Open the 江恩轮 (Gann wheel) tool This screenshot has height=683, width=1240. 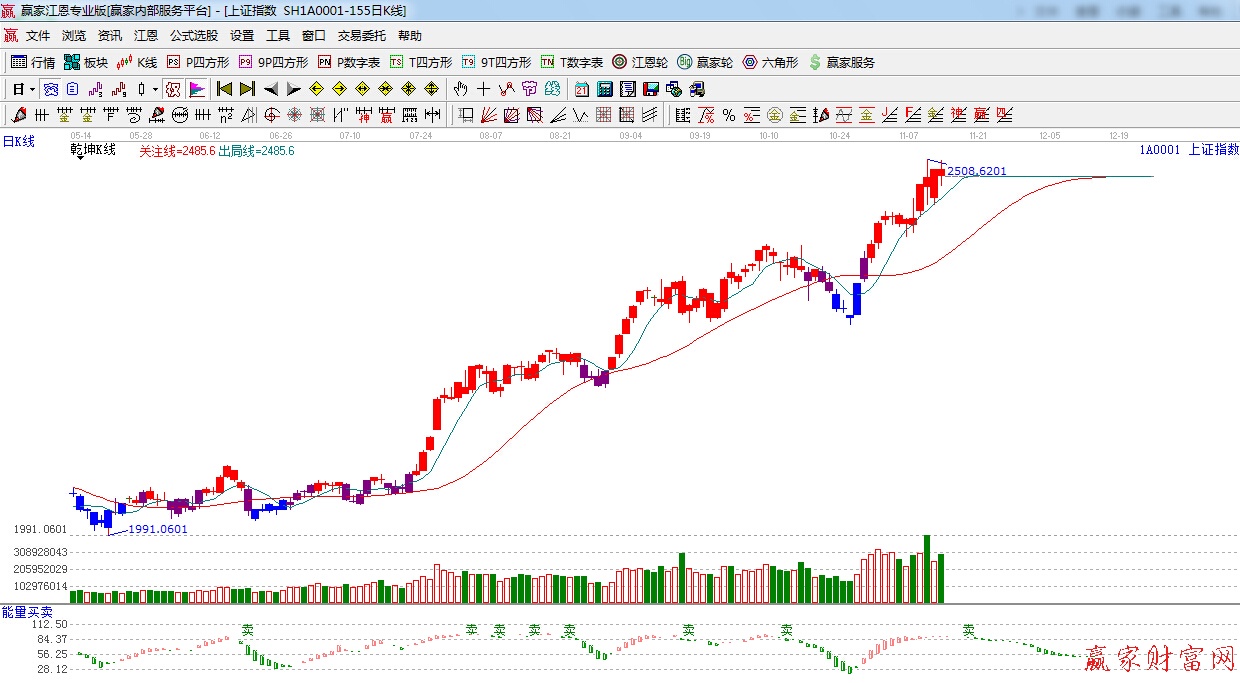pyautogui.click(x=640, y=62)
